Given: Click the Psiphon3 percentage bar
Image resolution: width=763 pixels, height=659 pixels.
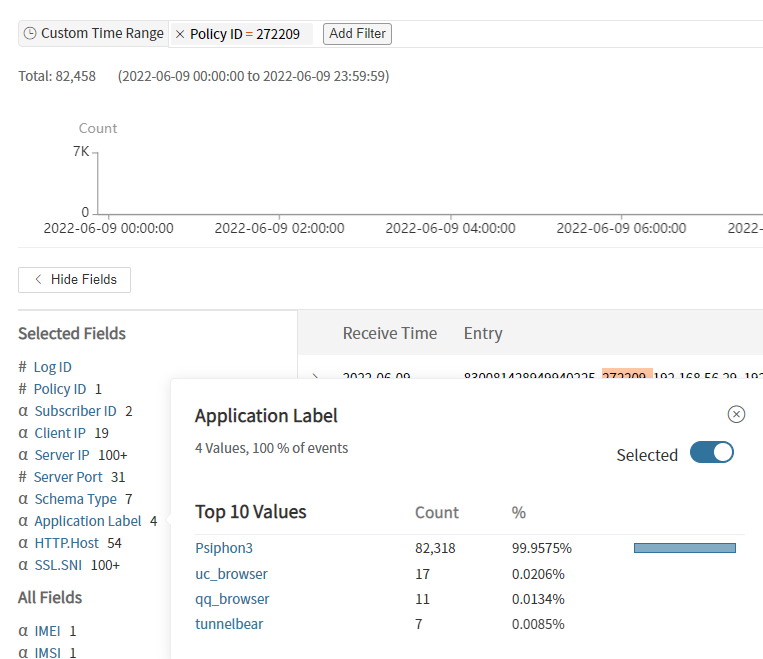Looking at the screenshot, I should click(x=684, y=548).
